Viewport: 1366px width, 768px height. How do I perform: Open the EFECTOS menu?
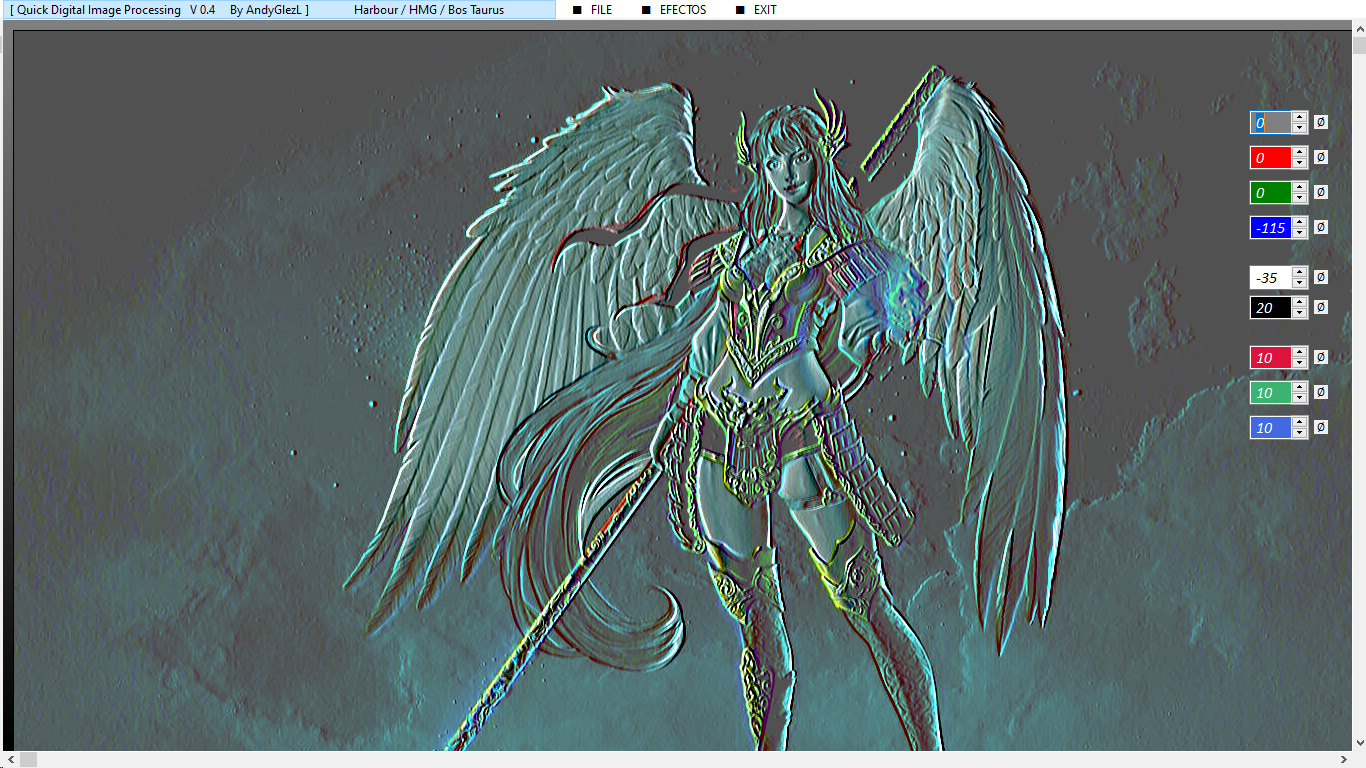pyautogui.click(x=682, y=10)
